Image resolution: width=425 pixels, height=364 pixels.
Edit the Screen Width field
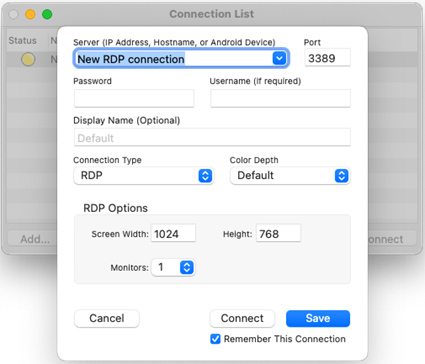173,233
